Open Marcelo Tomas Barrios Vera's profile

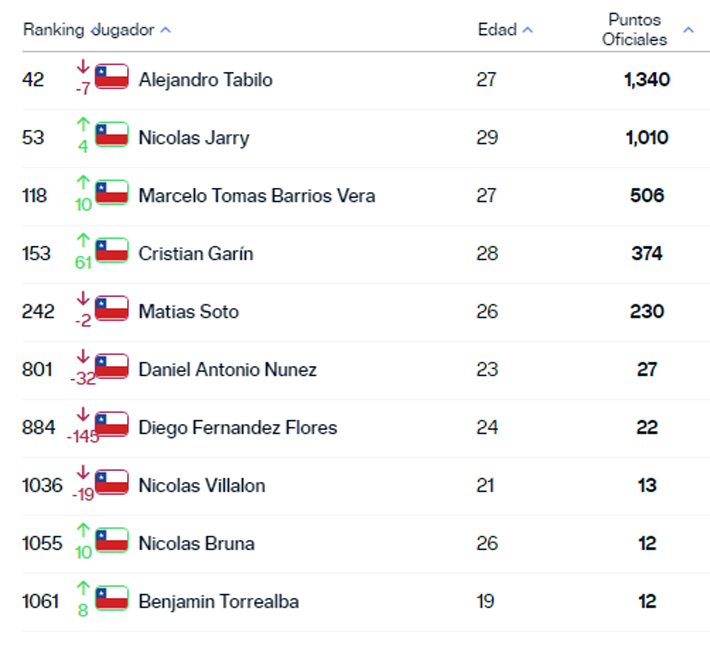tap(257, 196)
